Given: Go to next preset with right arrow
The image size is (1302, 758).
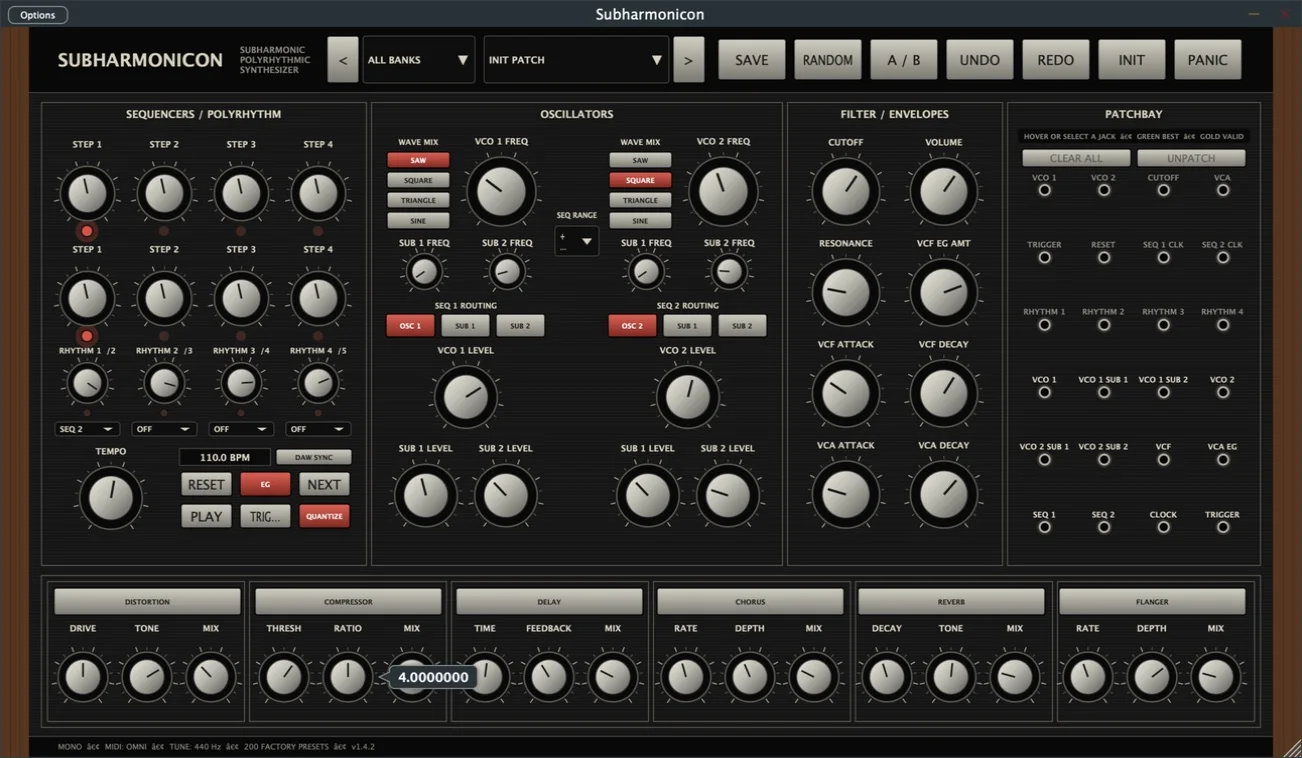Looking at the screenshot, I should [x=688, y=60].
